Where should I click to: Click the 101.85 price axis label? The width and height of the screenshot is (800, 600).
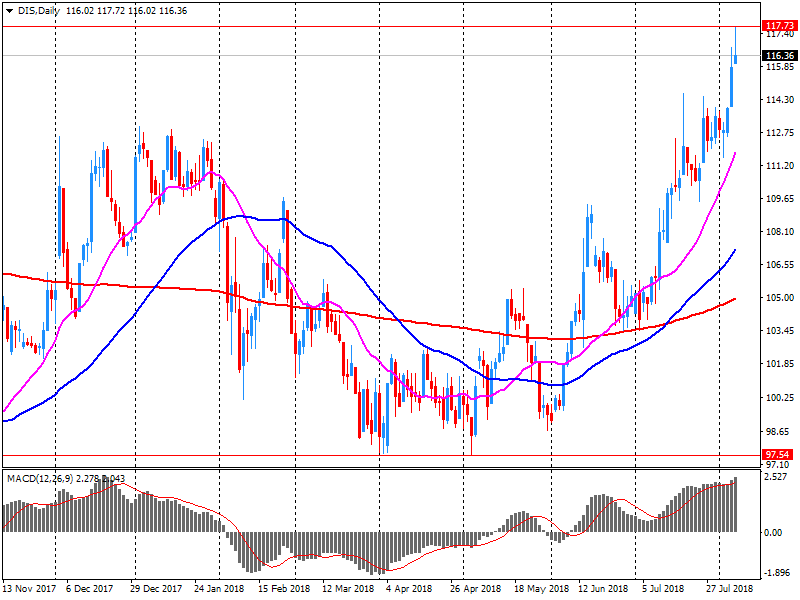(780, 364)
